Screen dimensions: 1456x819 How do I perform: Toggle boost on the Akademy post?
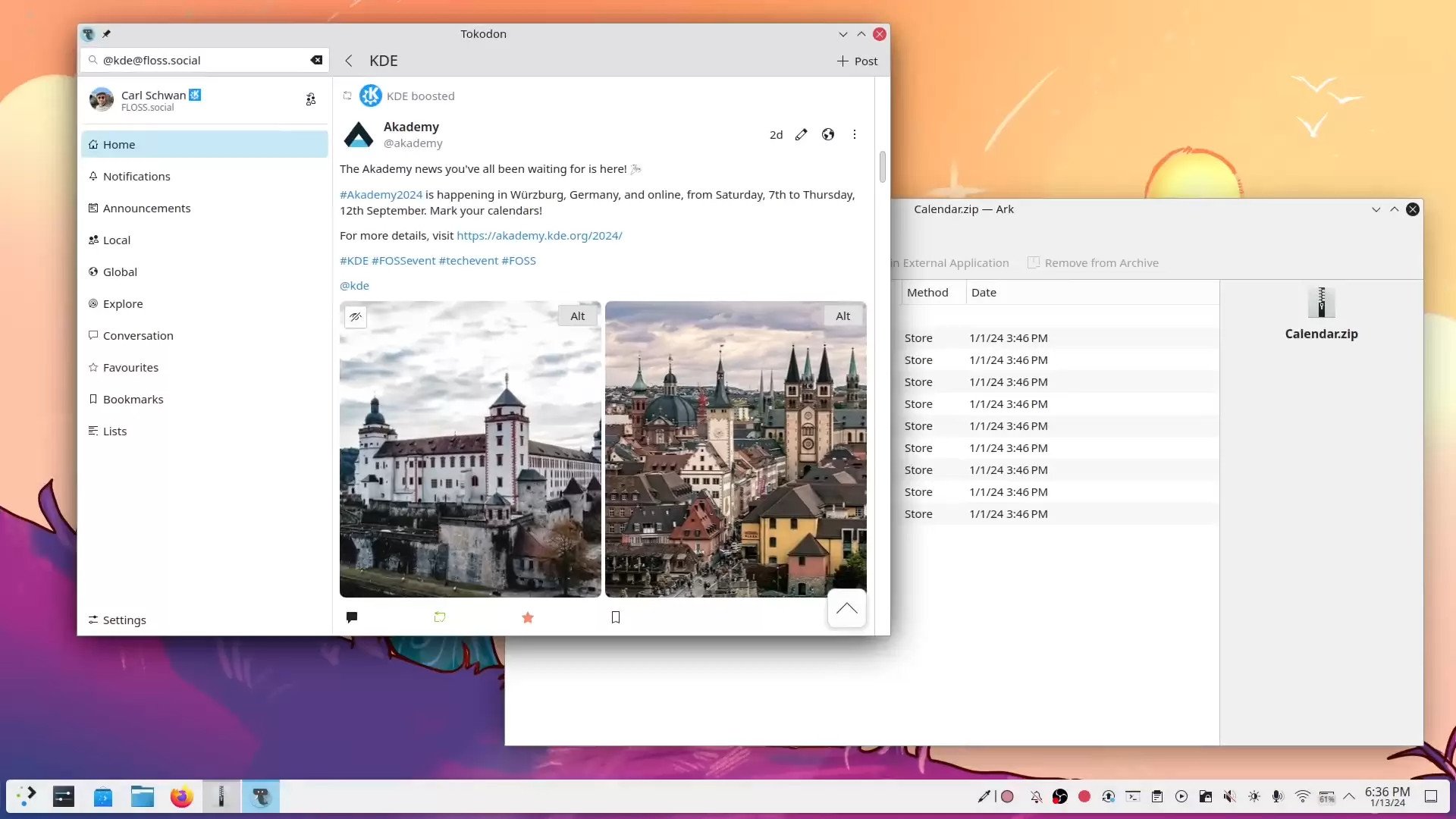(440, 617)
